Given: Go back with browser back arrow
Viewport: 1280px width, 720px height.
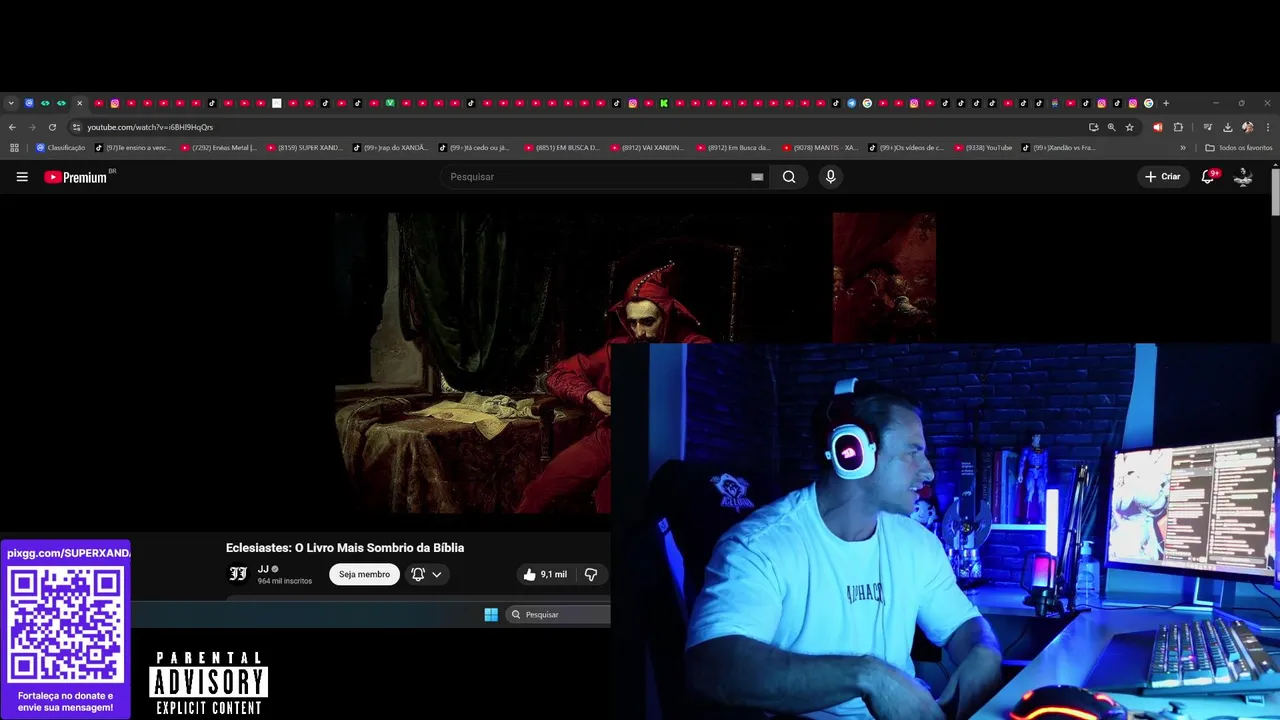Looking at the screenshot, I should 12,127.
